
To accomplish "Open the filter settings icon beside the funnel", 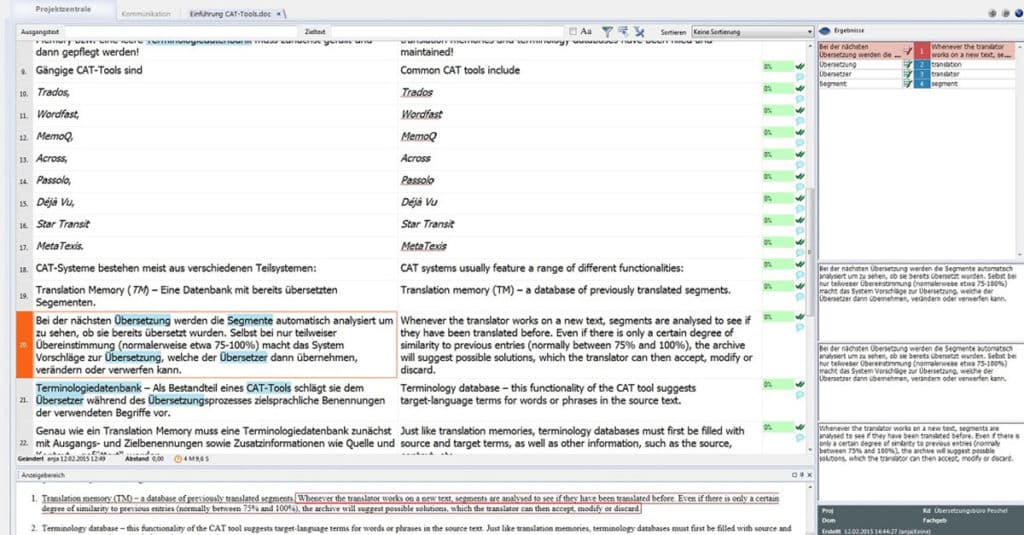I will (x=623, y=31).
